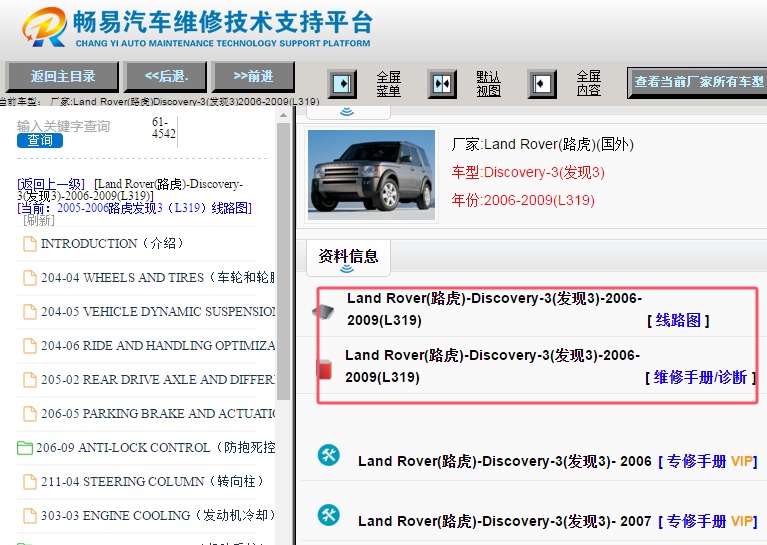Click the 返回主目录 button
Screen dimensions: 767x545
[x=62, y=76]
